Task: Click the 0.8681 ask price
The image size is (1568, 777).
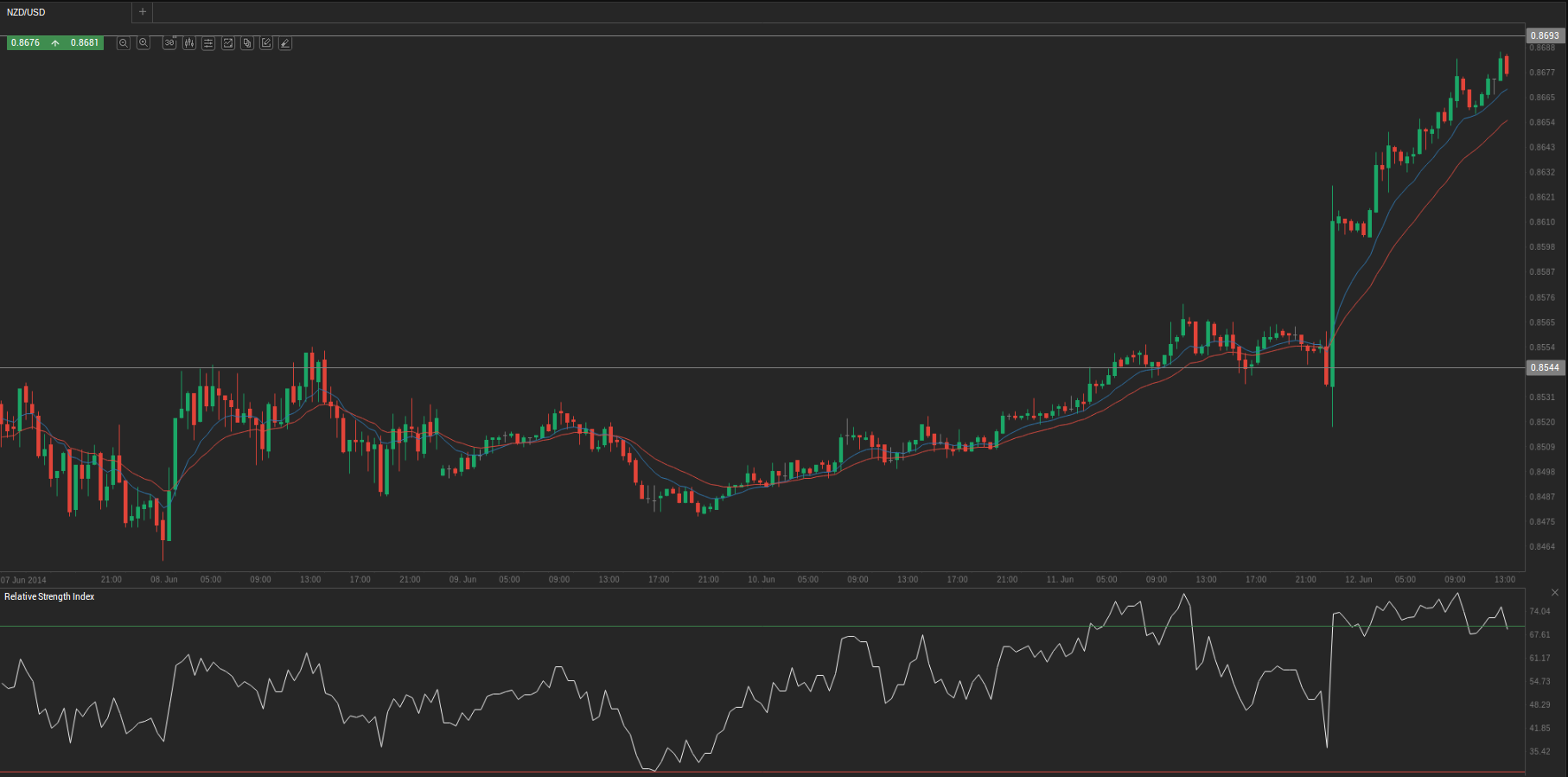Action: click(85, 43)
